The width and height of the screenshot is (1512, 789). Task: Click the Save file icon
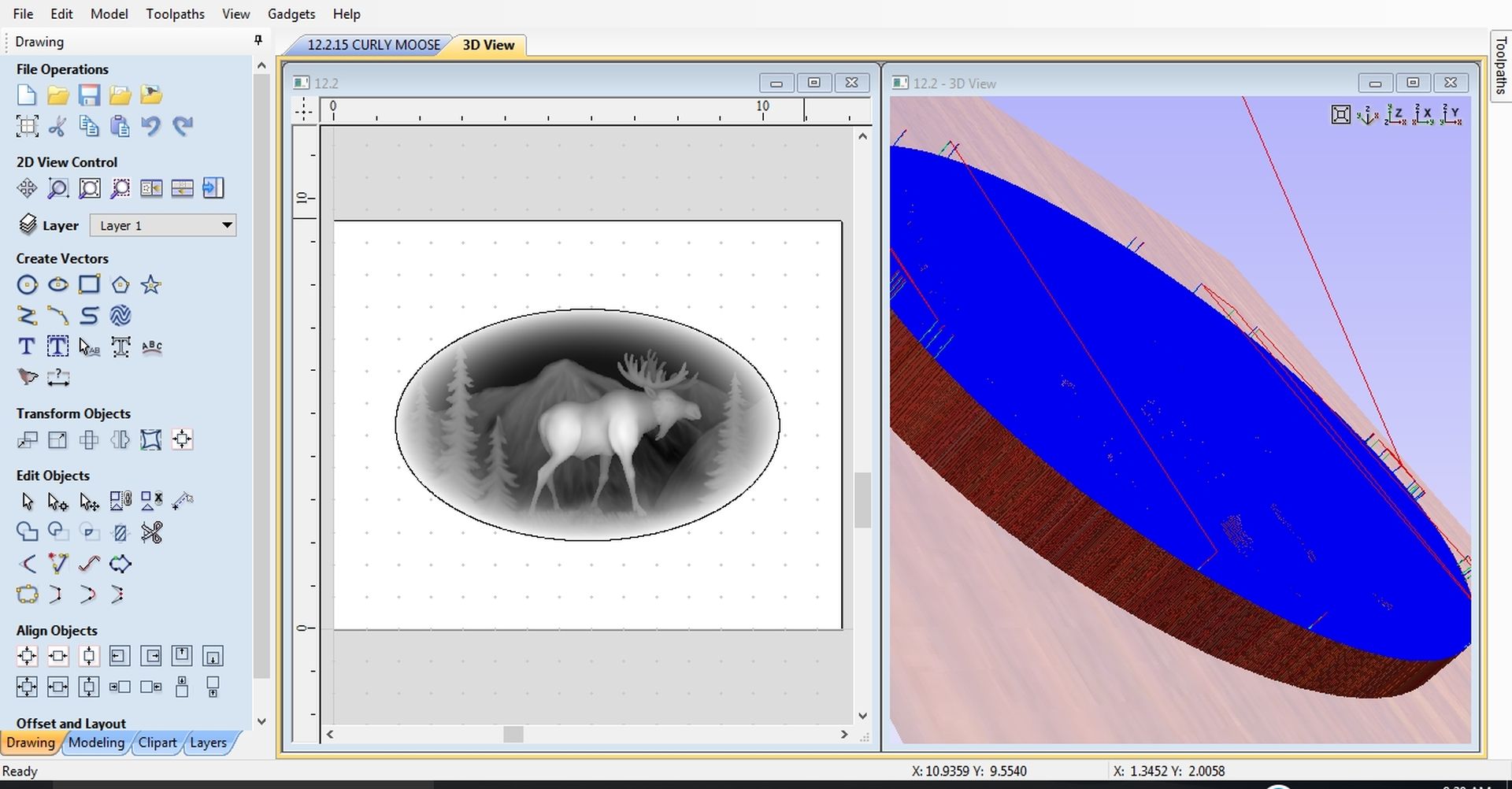(89, 95)
